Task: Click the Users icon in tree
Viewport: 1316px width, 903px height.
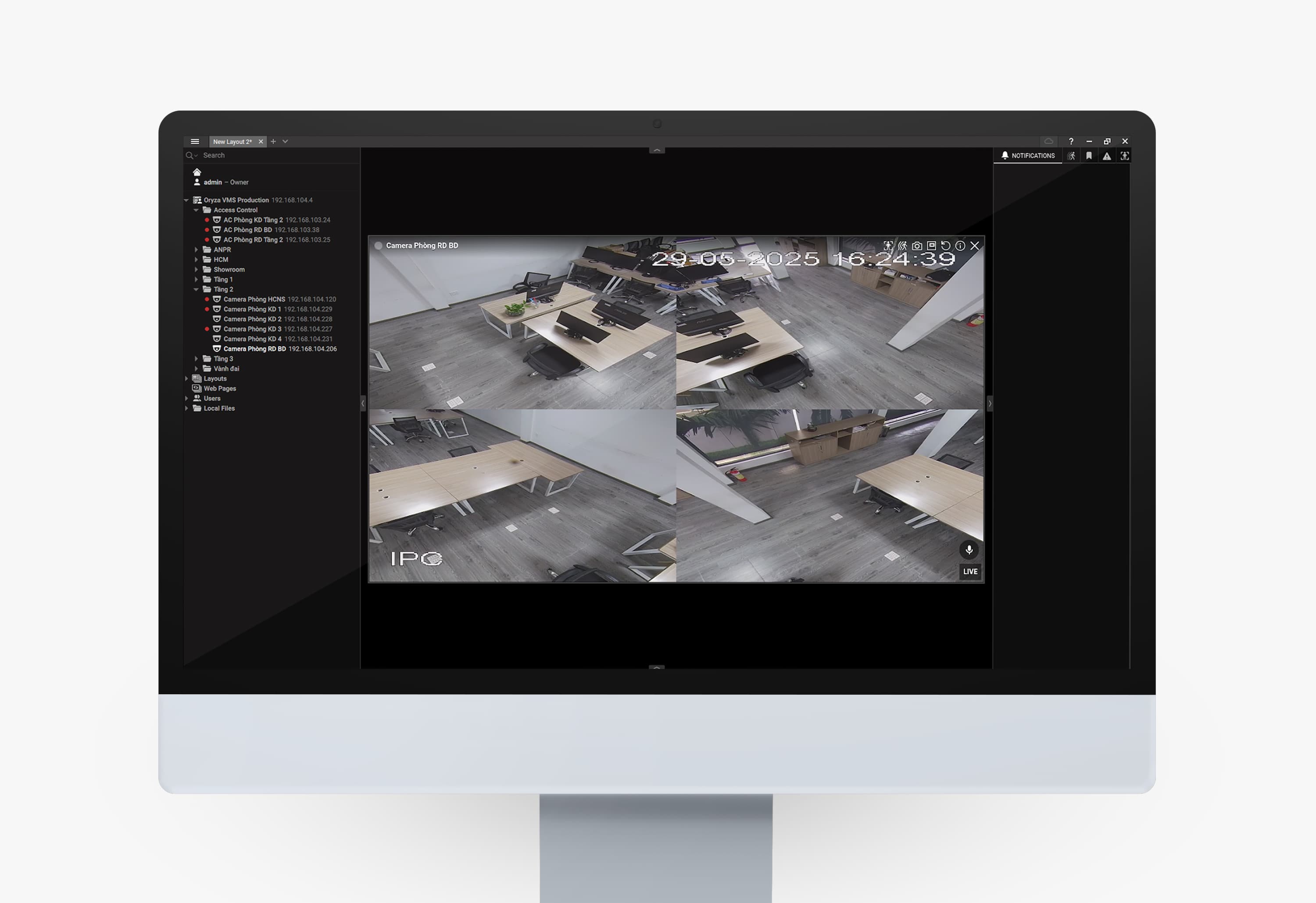Action: pyautogui.click(x=197, y=398)
